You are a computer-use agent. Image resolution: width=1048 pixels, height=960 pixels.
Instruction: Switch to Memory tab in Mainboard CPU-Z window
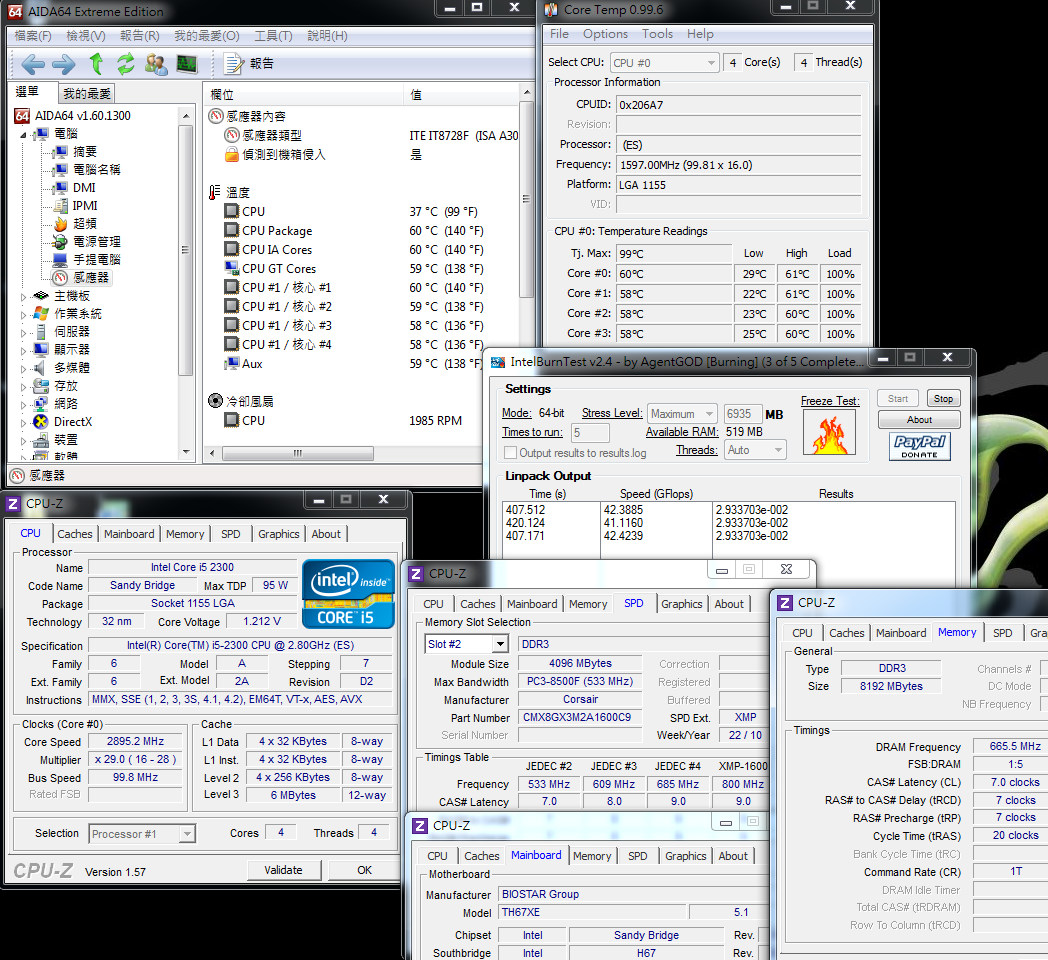coord(592,856)
